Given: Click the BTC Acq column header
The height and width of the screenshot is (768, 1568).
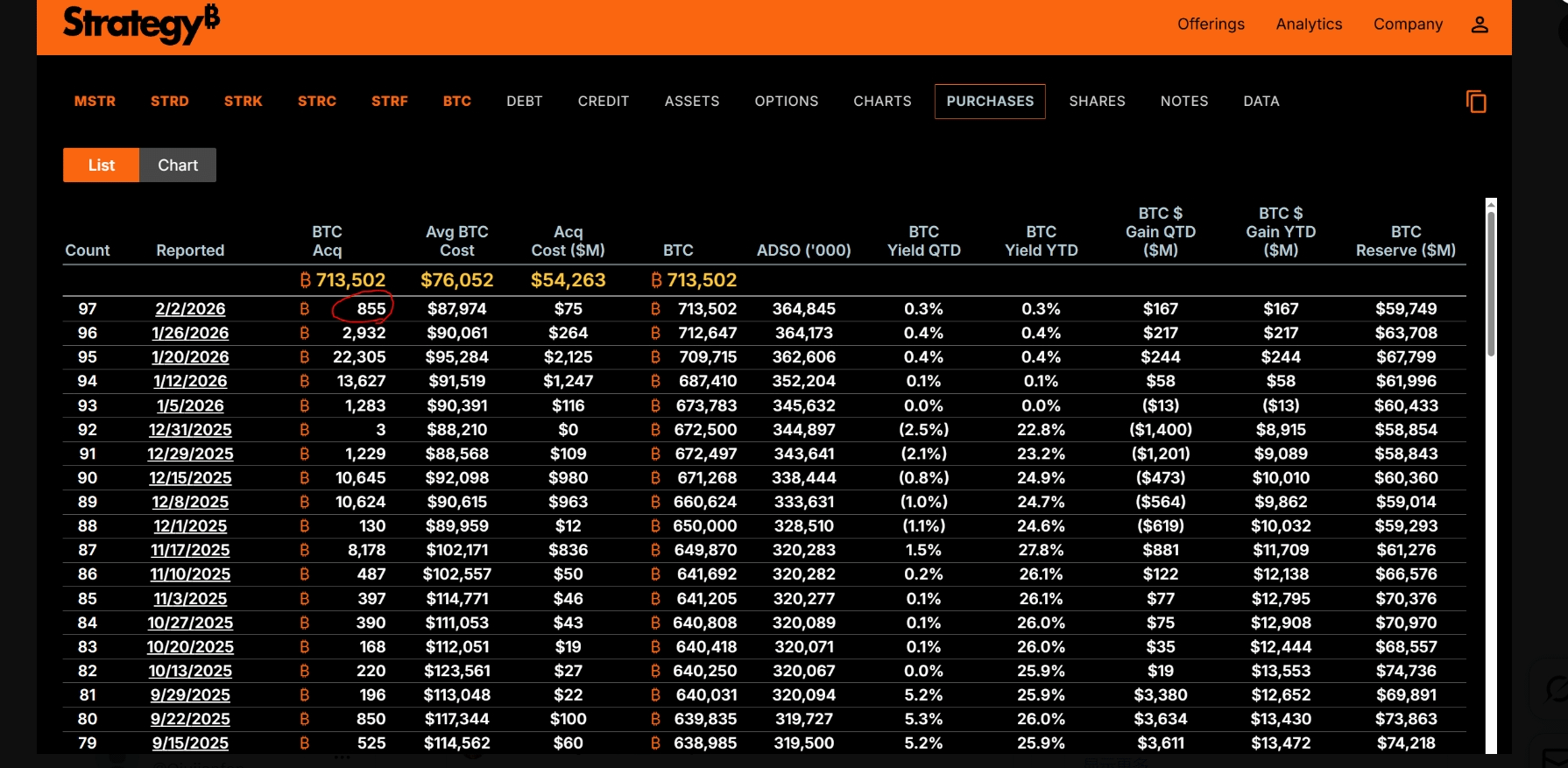Looking at the screenshot, I should [x=327, y=241].
